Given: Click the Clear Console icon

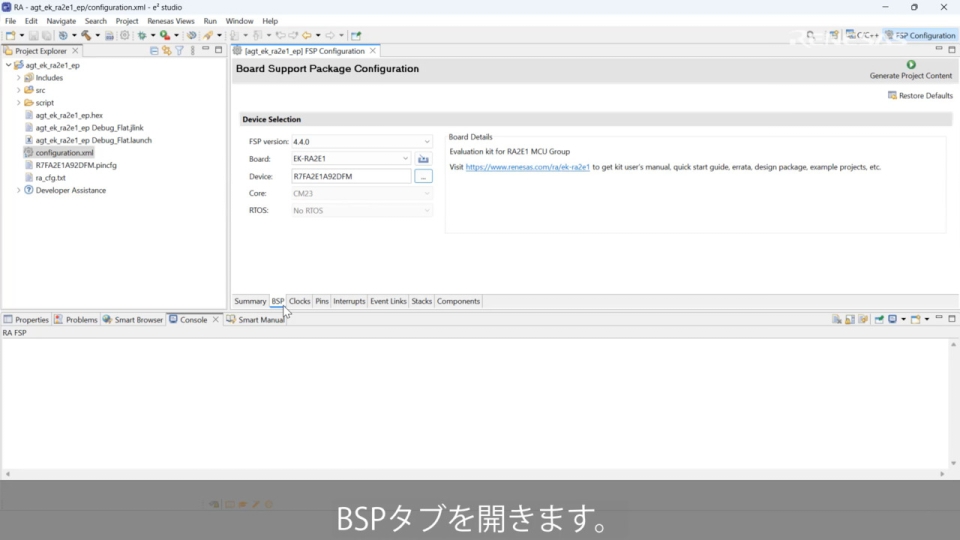Looking at the screenshot, I should tap(836, 319).
